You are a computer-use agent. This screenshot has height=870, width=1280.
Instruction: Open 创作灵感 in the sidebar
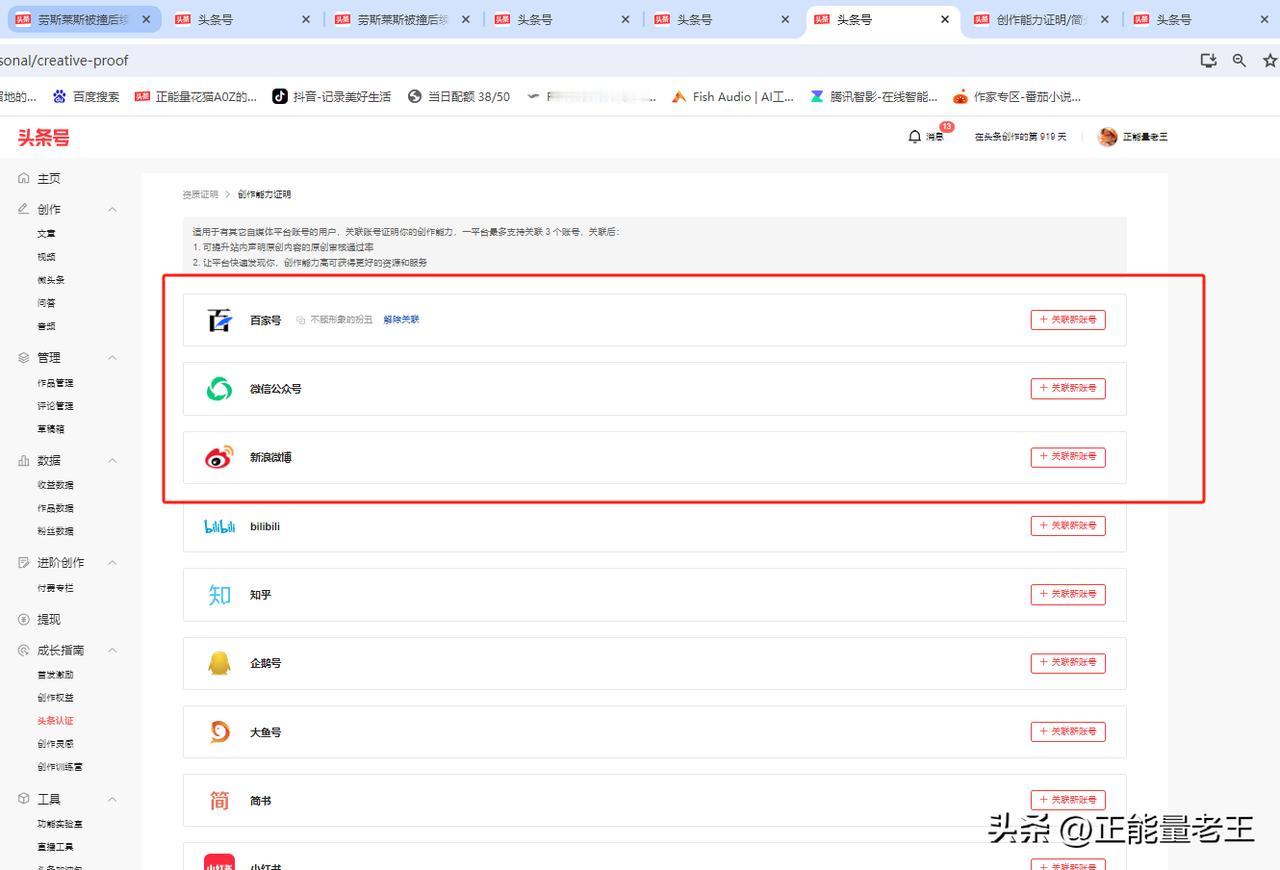point(55,744)
